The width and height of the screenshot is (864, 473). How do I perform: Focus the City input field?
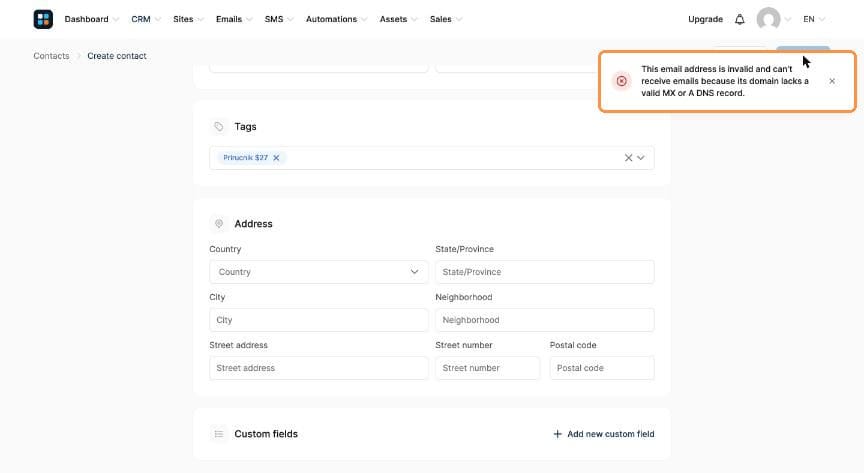point(318,320)
